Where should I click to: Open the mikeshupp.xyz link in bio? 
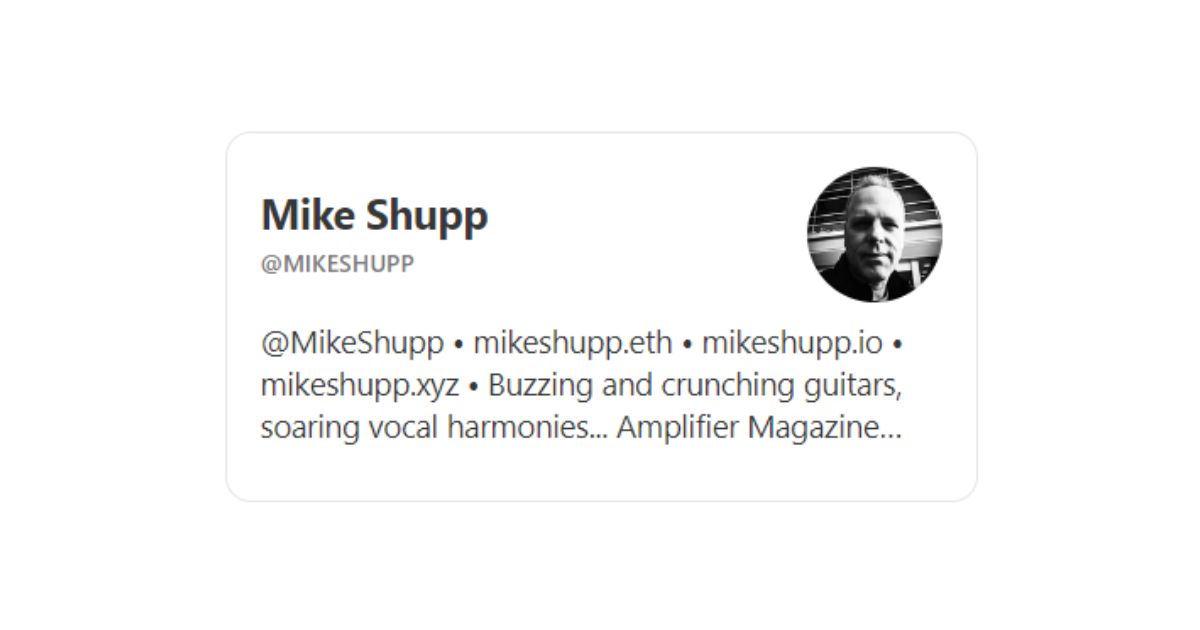tap(359, 386)
